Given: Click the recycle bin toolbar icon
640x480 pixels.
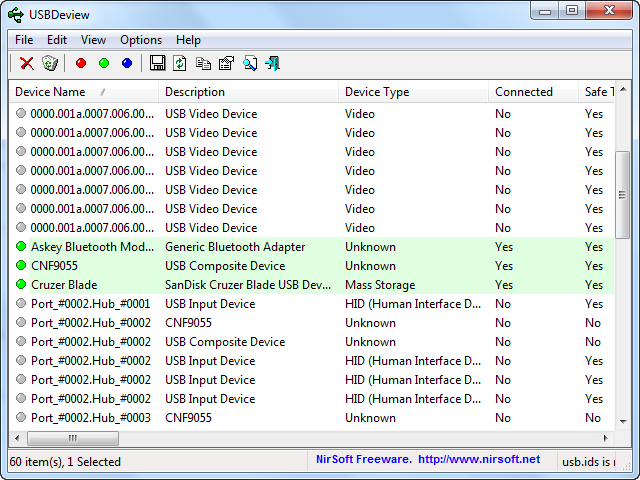Looking at the screenshot, I should [x=50, y=63].
